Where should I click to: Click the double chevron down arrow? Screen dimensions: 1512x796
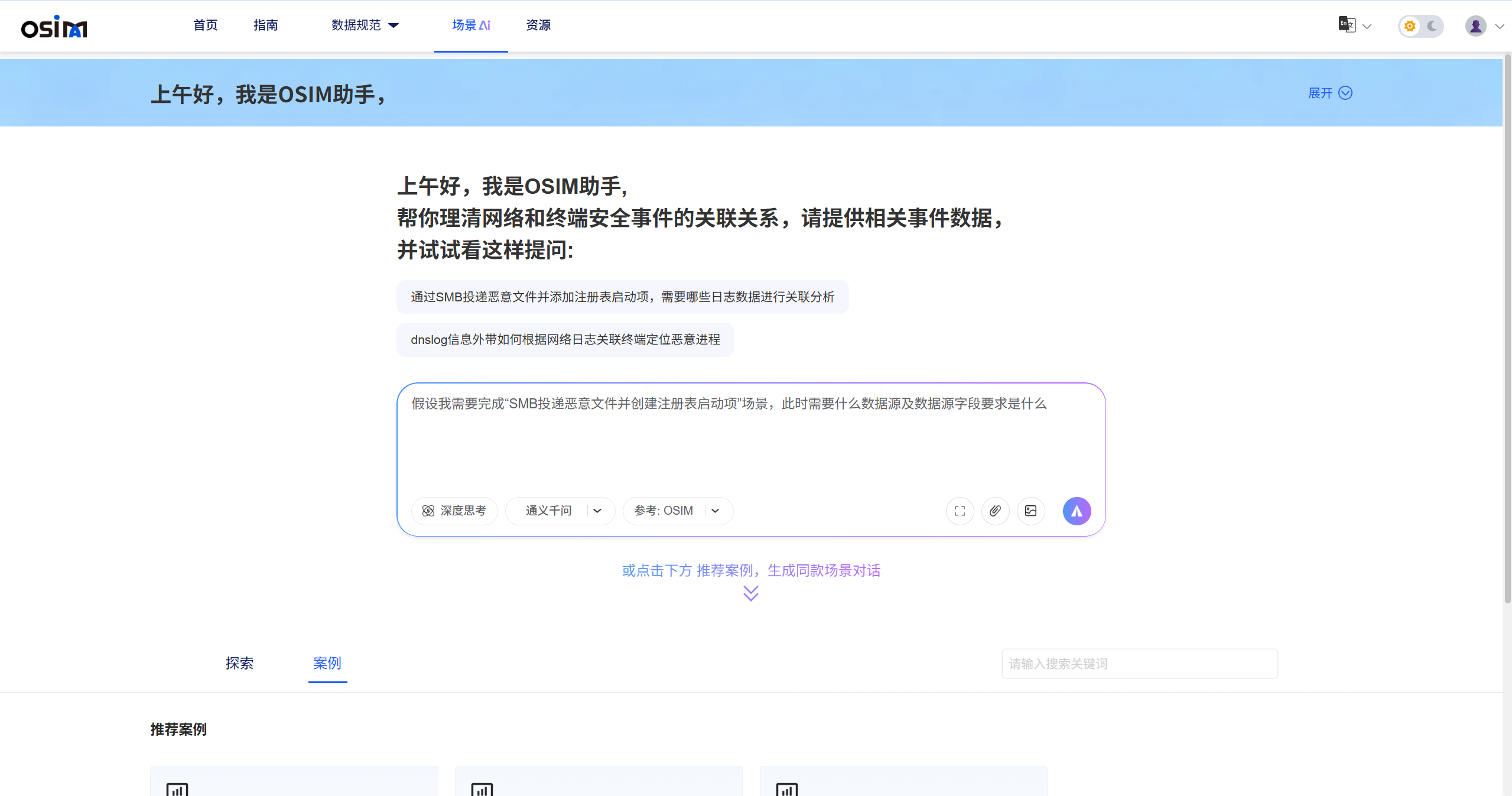750,593
